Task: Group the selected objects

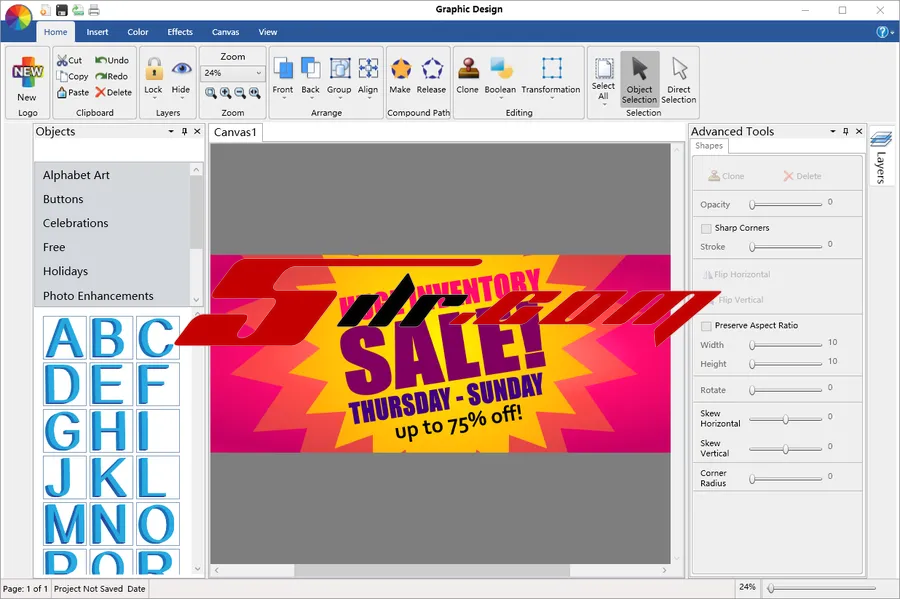Action: [339, 76]
